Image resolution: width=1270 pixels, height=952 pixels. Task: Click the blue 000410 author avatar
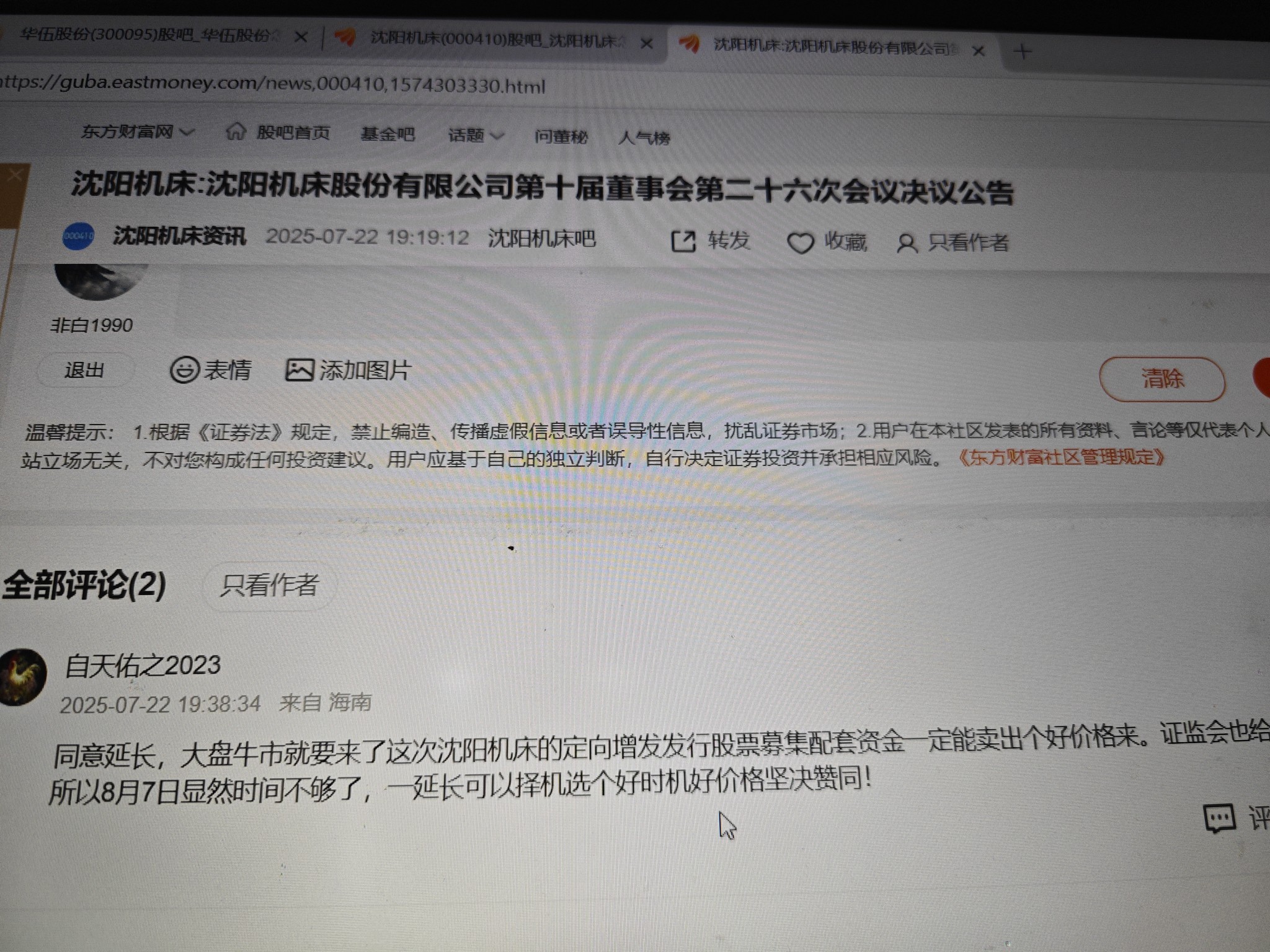(x=78, y=236)
